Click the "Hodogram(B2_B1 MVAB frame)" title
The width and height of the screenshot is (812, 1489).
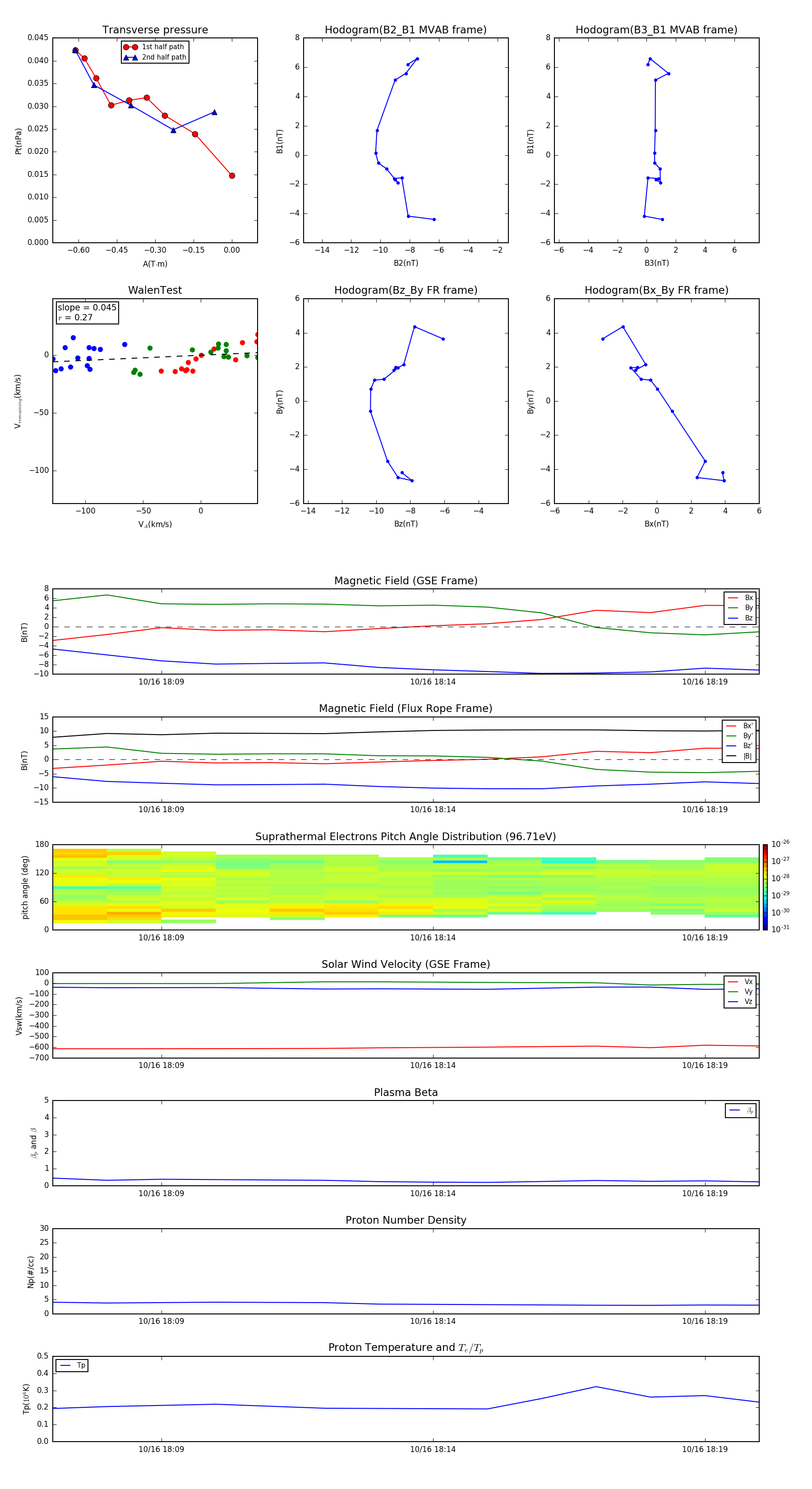406,30
